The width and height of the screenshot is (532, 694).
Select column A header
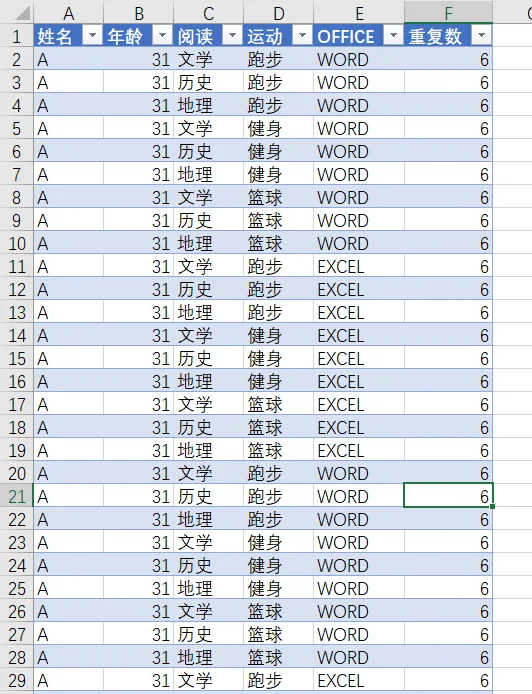(69, 13)
